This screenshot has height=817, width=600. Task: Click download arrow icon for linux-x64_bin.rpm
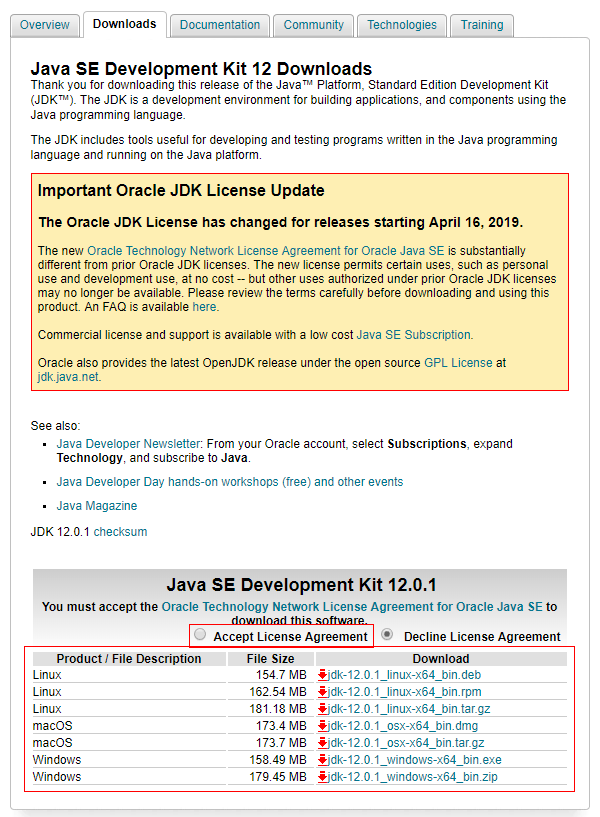point(322,692)
